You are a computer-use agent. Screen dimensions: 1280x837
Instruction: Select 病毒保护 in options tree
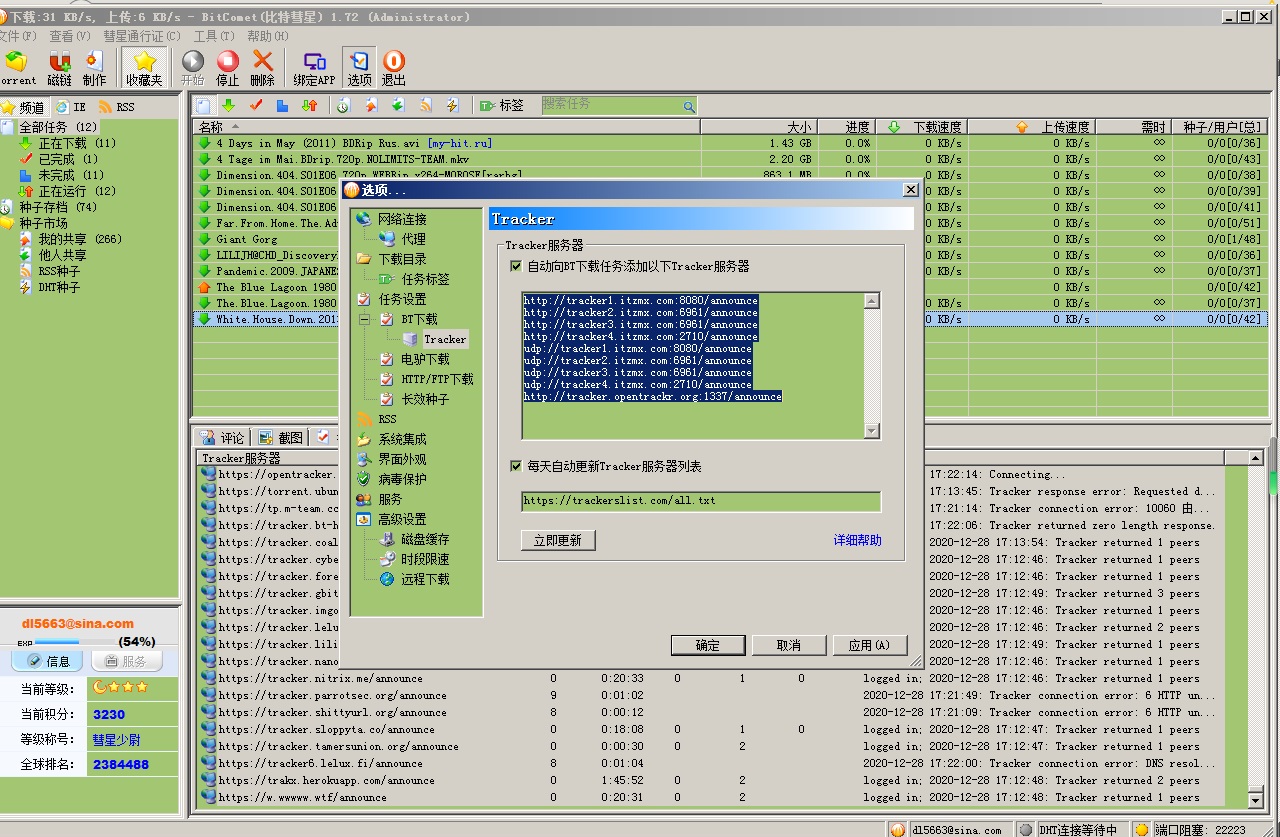(402, 479)
